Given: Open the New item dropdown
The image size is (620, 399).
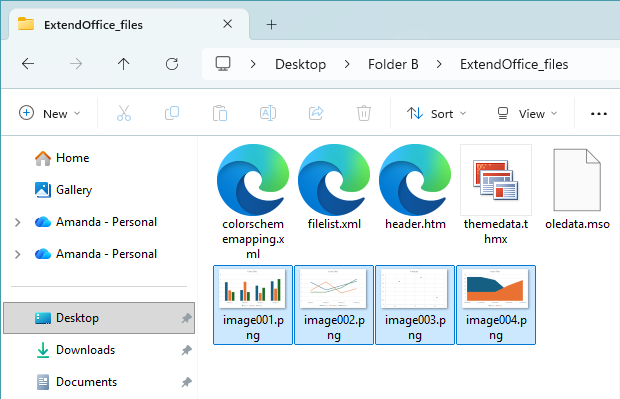Looking at the screenshot, I should (50, 113).
